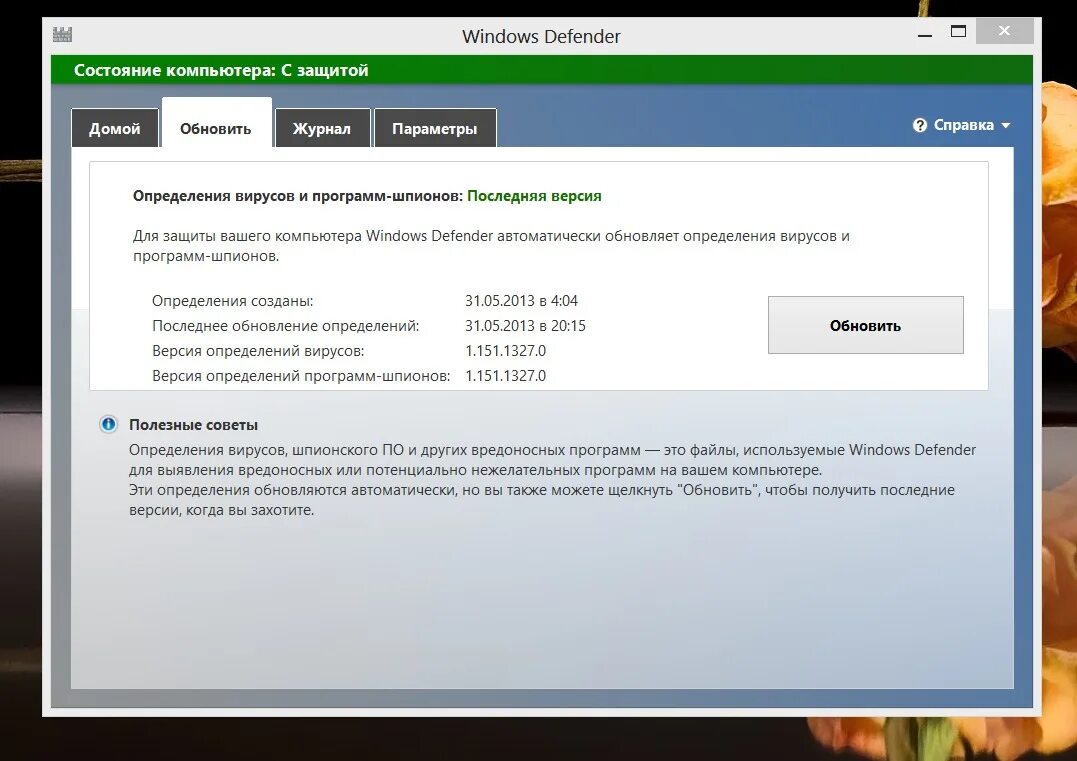Click the Windows Defender window title
1077x761 pixels.
pyautogui.click(x=540, y=36)
